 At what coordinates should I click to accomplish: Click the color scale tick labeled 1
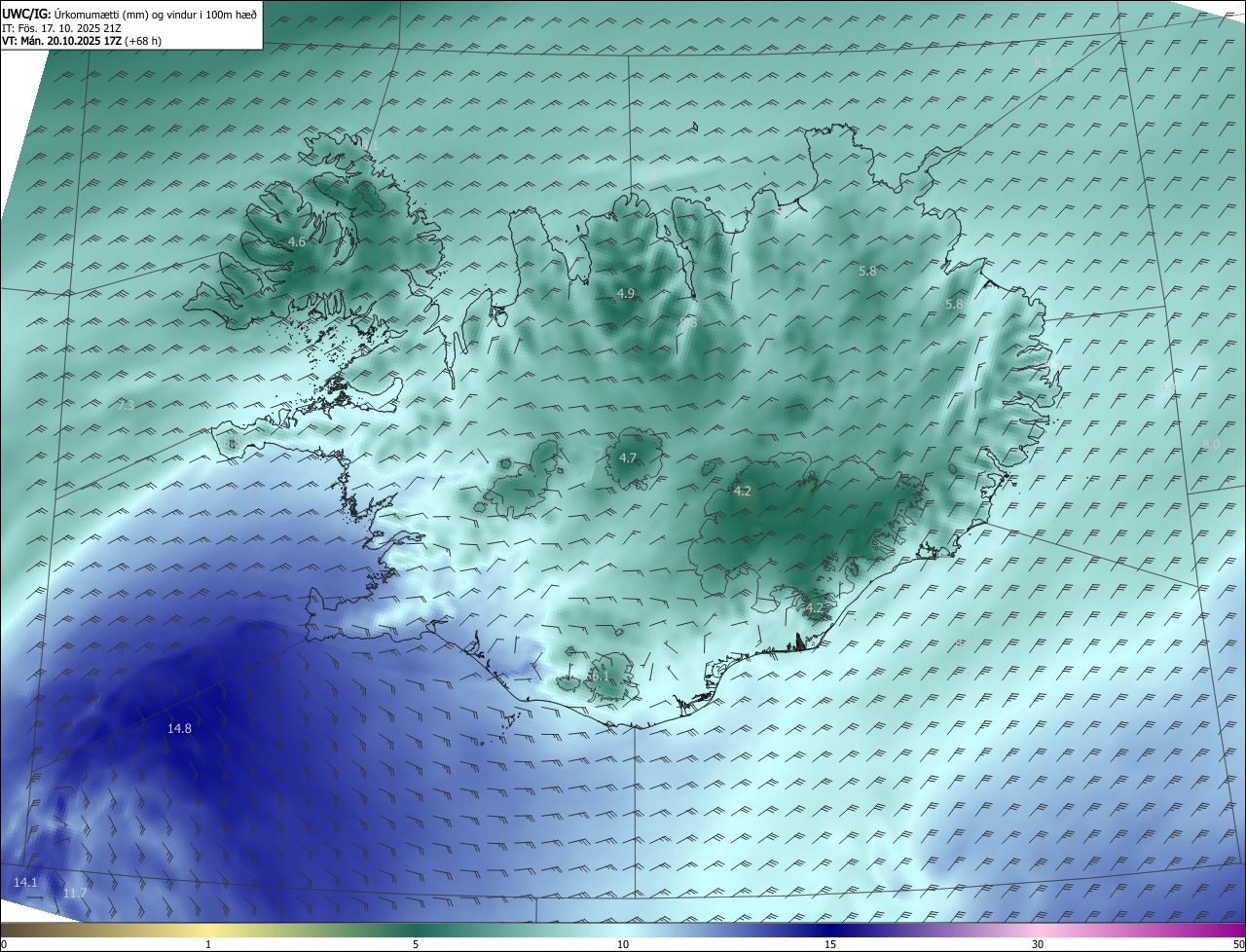pos(208,944)
